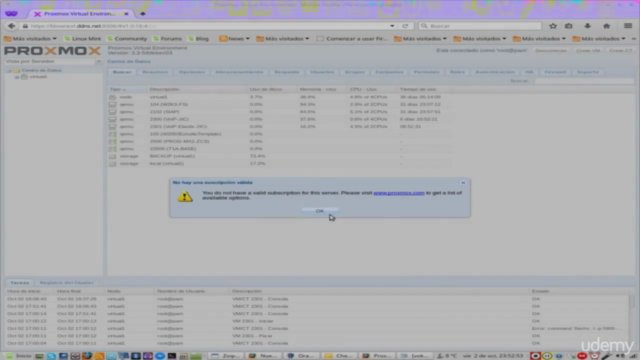This screenshot has height=360, width=640.
Task: Click the VM icon in the 2102 (SIAP) row
Action: (x=112, y=112)
